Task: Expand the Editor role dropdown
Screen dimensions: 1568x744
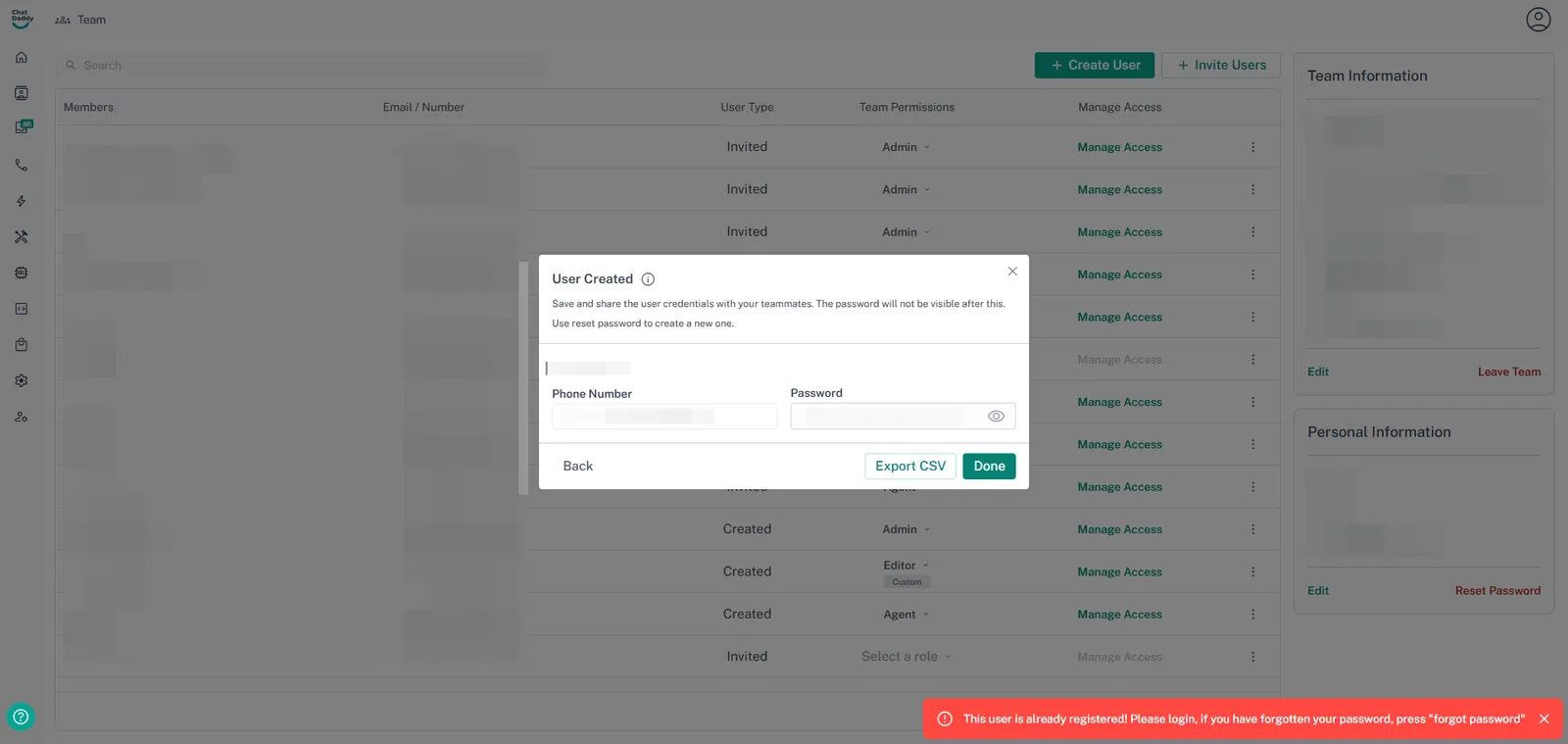Action: coord(906,566)
